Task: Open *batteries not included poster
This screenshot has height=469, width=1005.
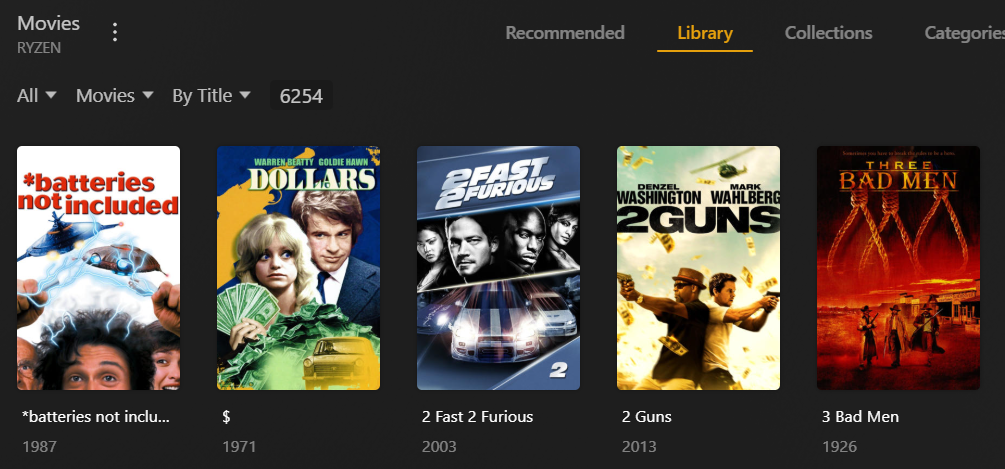Action: coord(98,268)
